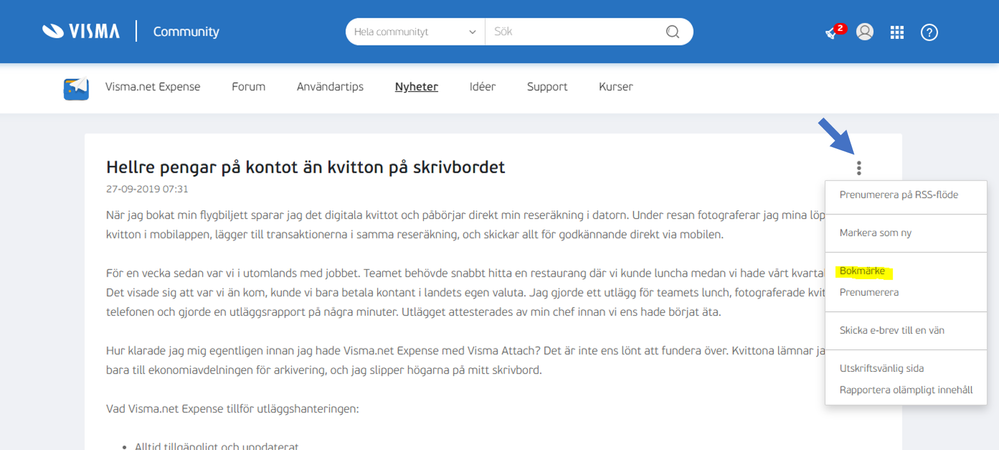Open the Forum tab
This screenshot has width=999, height=450.
[248, 87]
